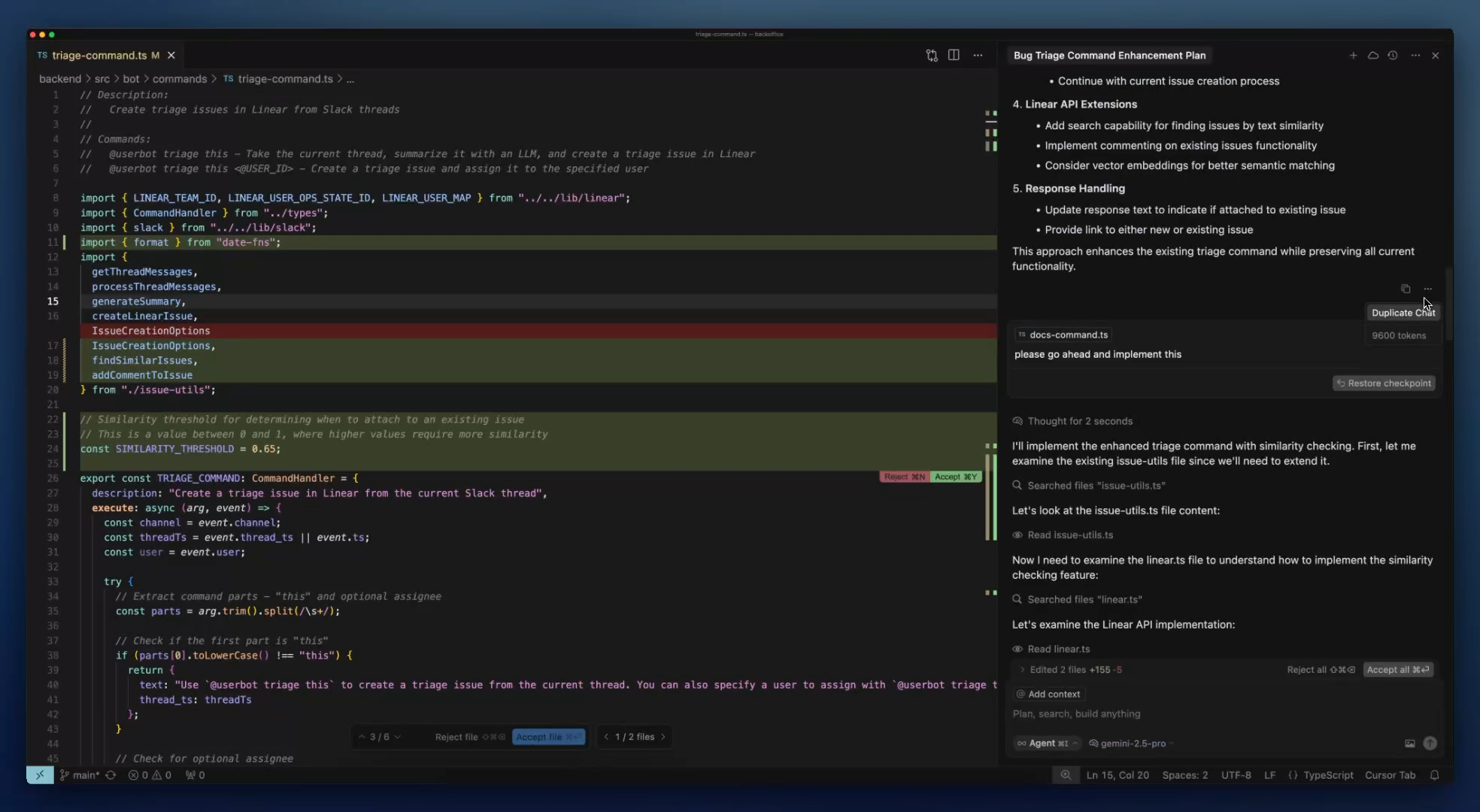The height and width of the screenshot is (812, 1480).
Task: Open source control compare changes icon
Action: click(932, 56)
